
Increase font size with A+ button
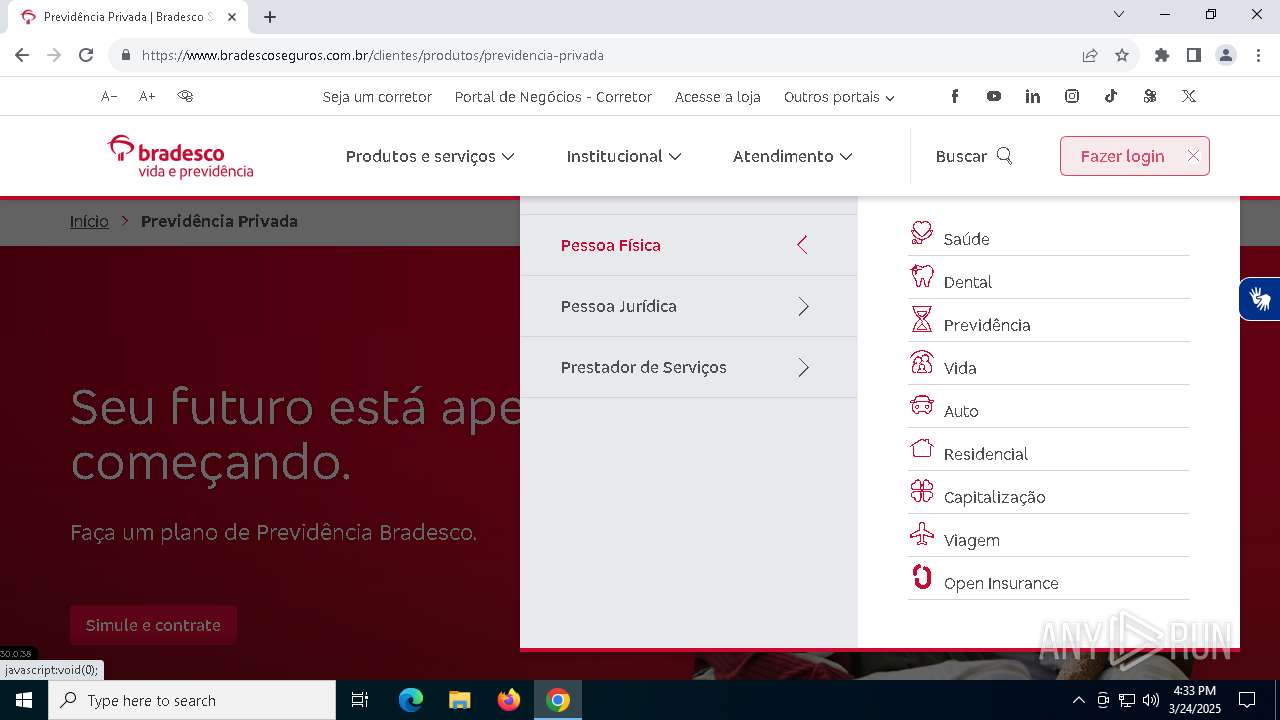[147, 96]
